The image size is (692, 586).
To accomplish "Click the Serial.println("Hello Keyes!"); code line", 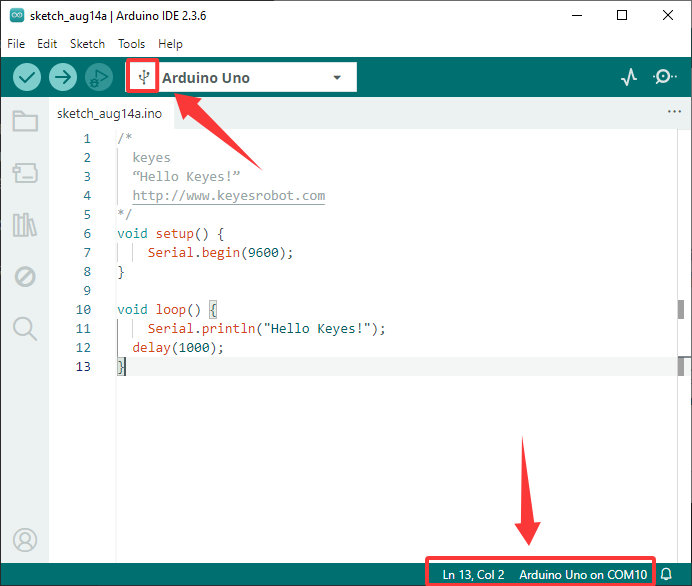I will tap(267, 328).
